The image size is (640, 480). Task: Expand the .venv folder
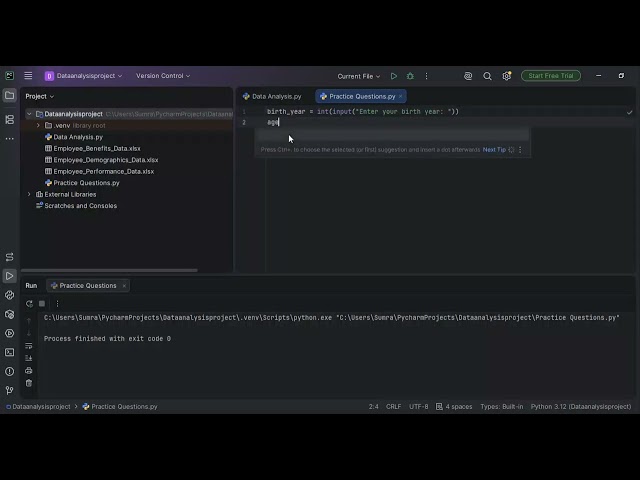pos(38,125)
